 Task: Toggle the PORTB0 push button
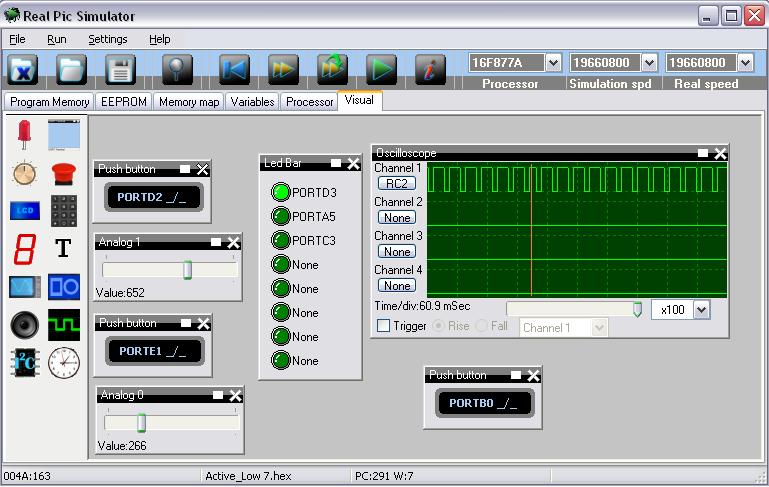coord(485,404)
